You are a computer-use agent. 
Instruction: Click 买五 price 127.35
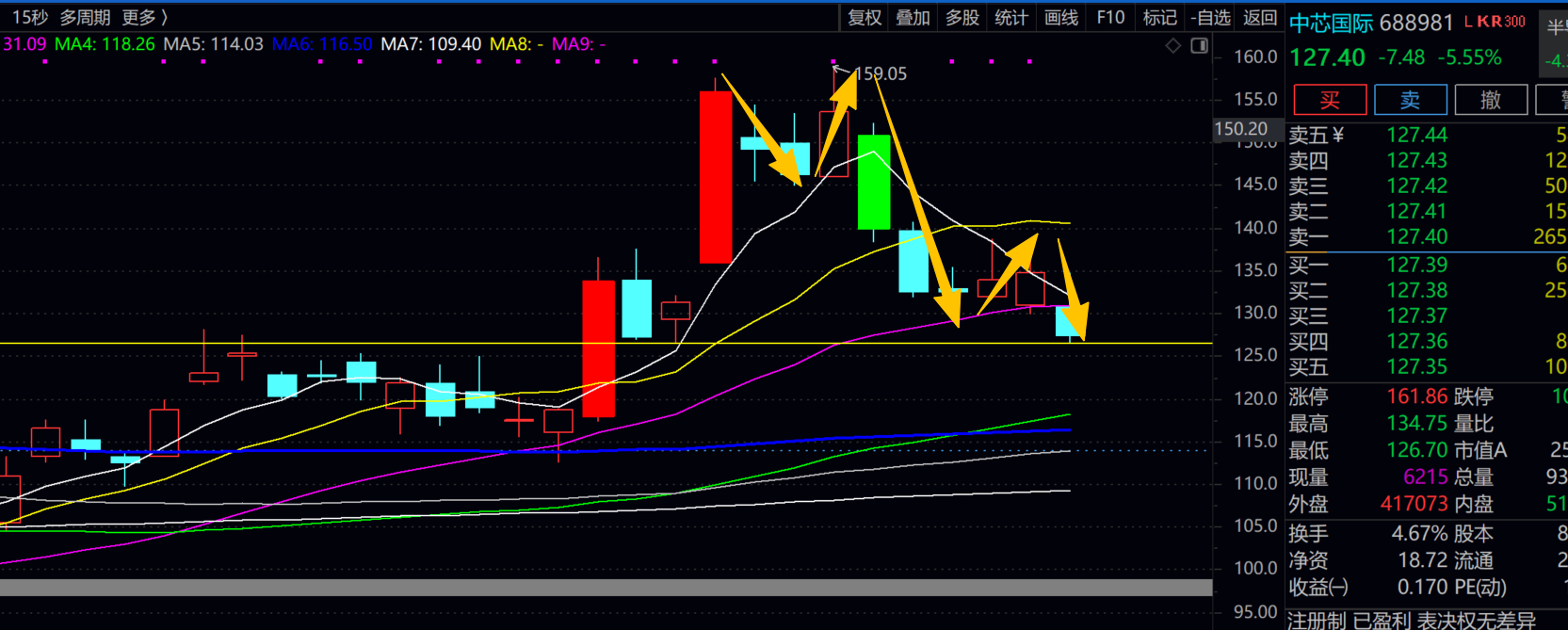point(1416,367)
